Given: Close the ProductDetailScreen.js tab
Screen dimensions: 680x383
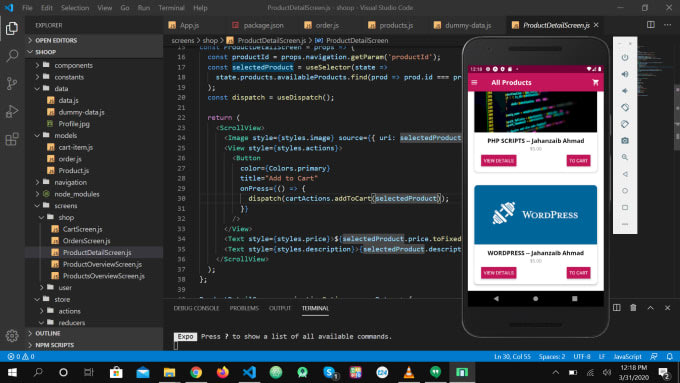Looking at the screenshot, I should pyautogui.click(x=596, y=25).
